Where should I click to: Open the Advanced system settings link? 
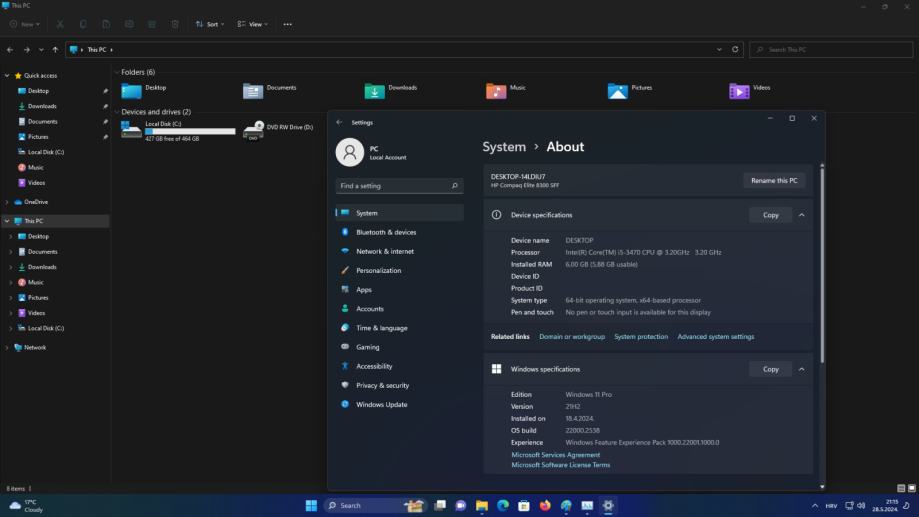point(716,337)
